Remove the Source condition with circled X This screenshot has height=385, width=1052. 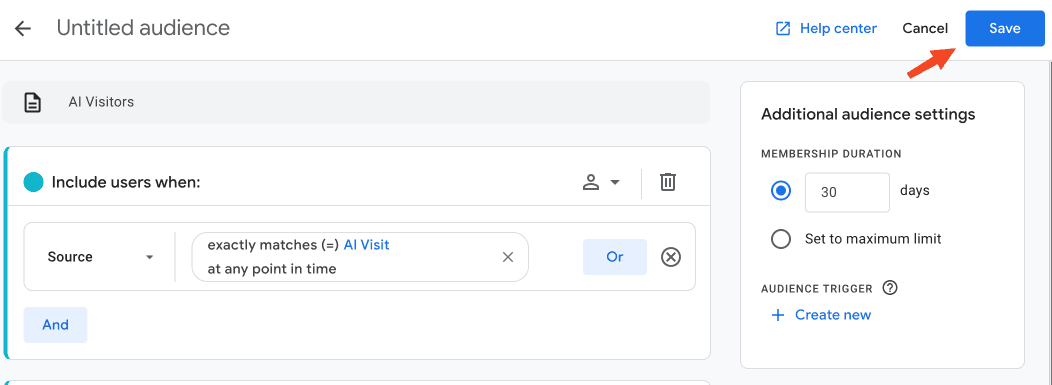click(671, 257)
